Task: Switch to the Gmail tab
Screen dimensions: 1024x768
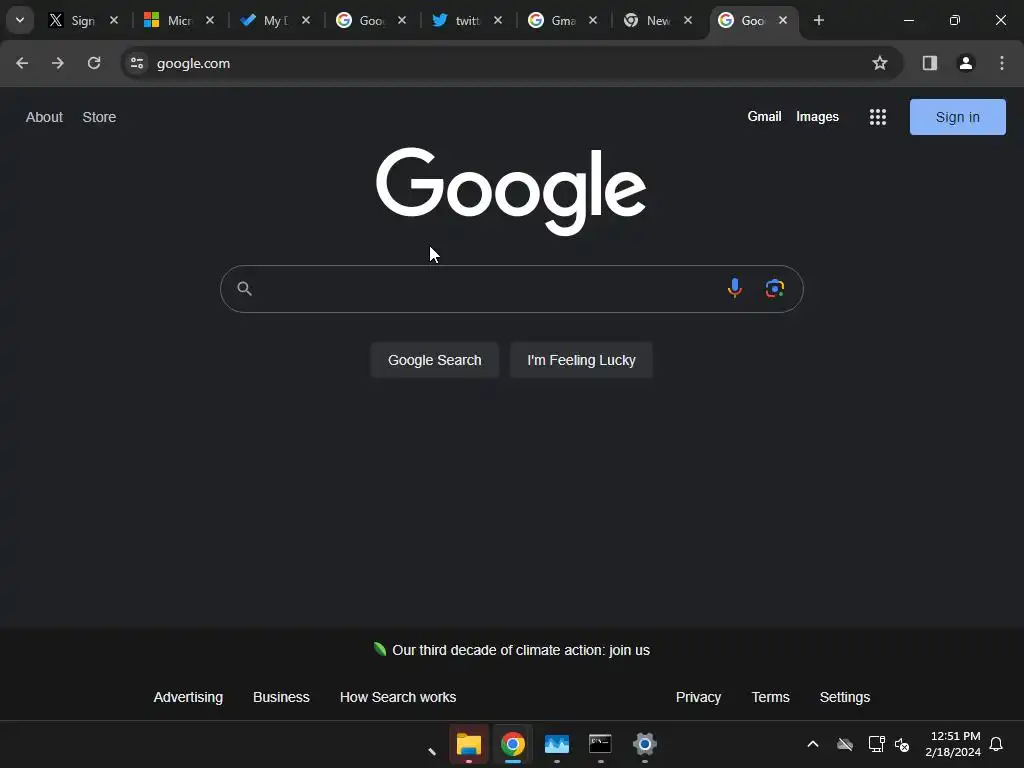Action: pyautogui.click(x=551, y=20)
